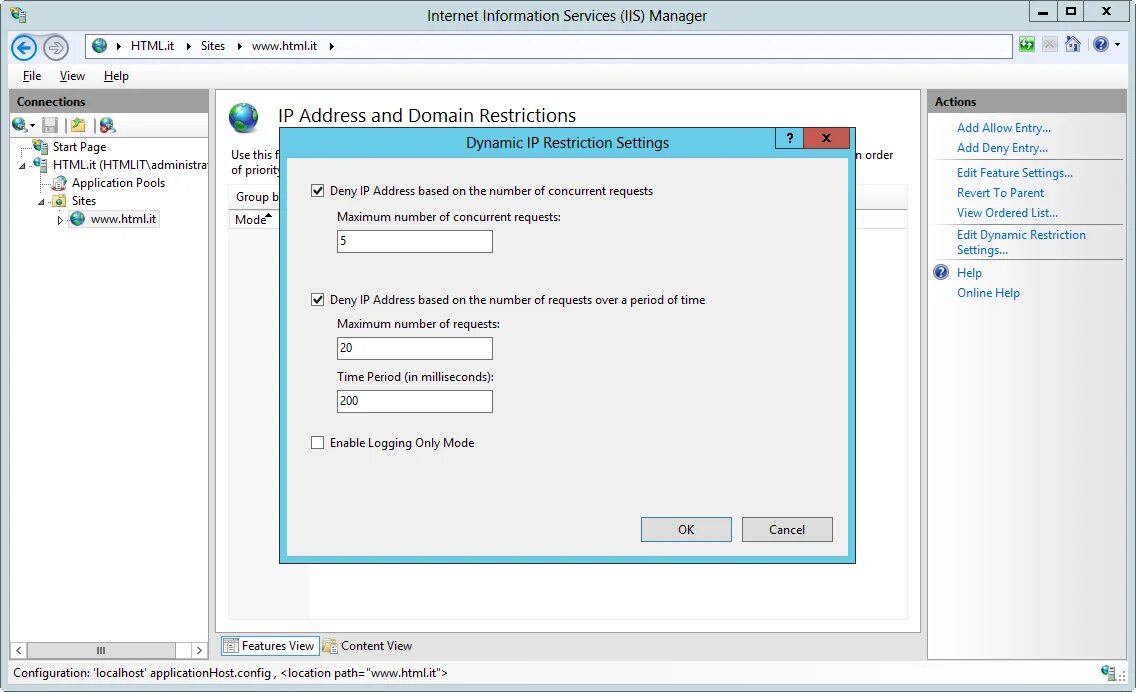Viewport: 1136px width, 692px height.
Task: Collapse the Sites tree node
Action: pyautogui.click(x=41, y=202)
